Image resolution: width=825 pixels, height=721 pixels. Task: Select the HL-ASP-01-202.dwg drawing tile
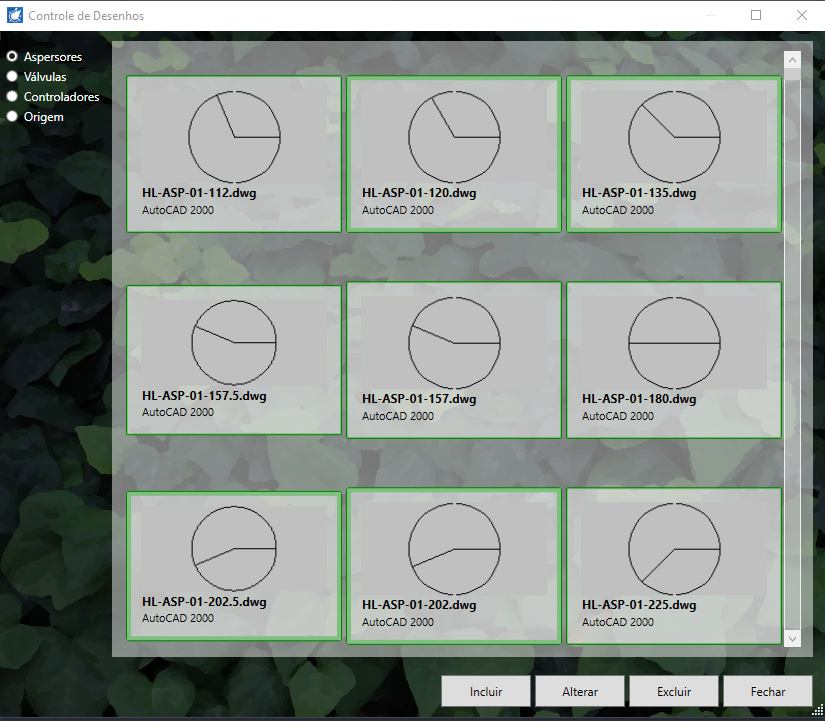(454, 565)
